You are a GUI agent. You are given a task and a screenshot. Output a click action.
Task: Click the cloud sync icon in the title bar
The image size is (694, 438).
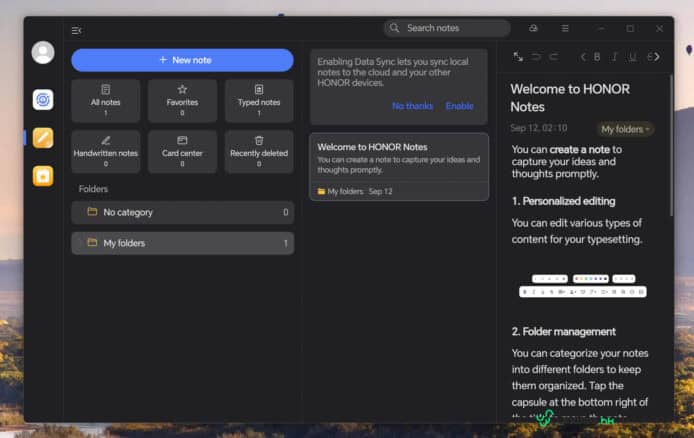534,29
